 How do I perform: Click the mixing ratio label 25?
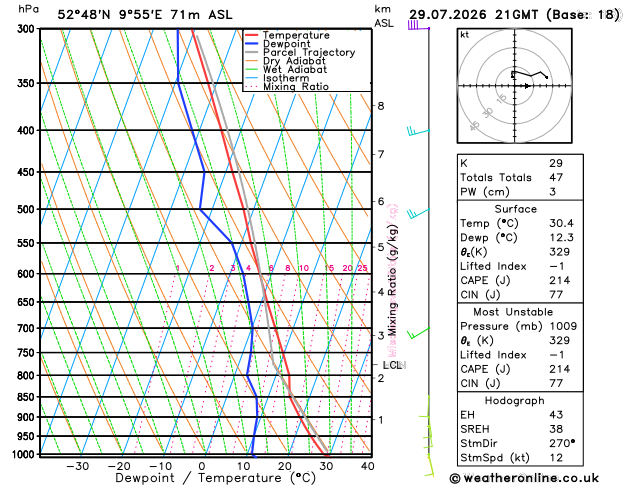pos(363,268)
